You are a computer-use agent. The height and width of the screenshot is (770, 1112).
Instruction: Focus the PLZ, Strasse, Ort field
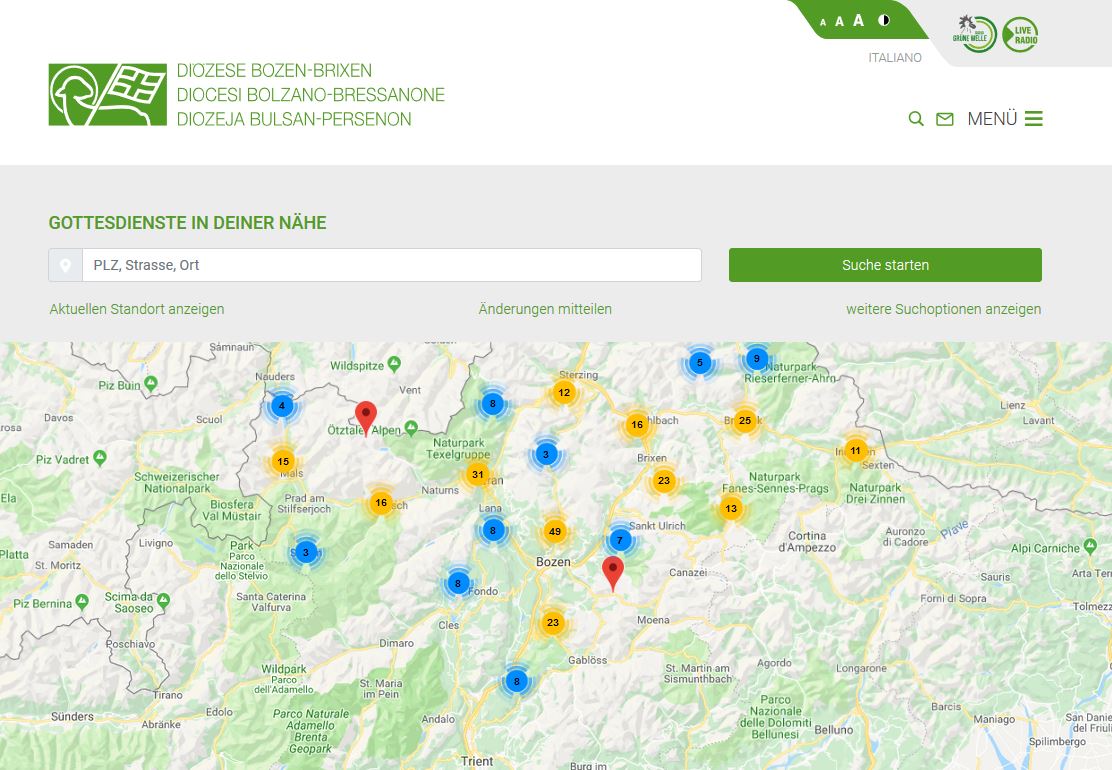(x=391, y=265)
